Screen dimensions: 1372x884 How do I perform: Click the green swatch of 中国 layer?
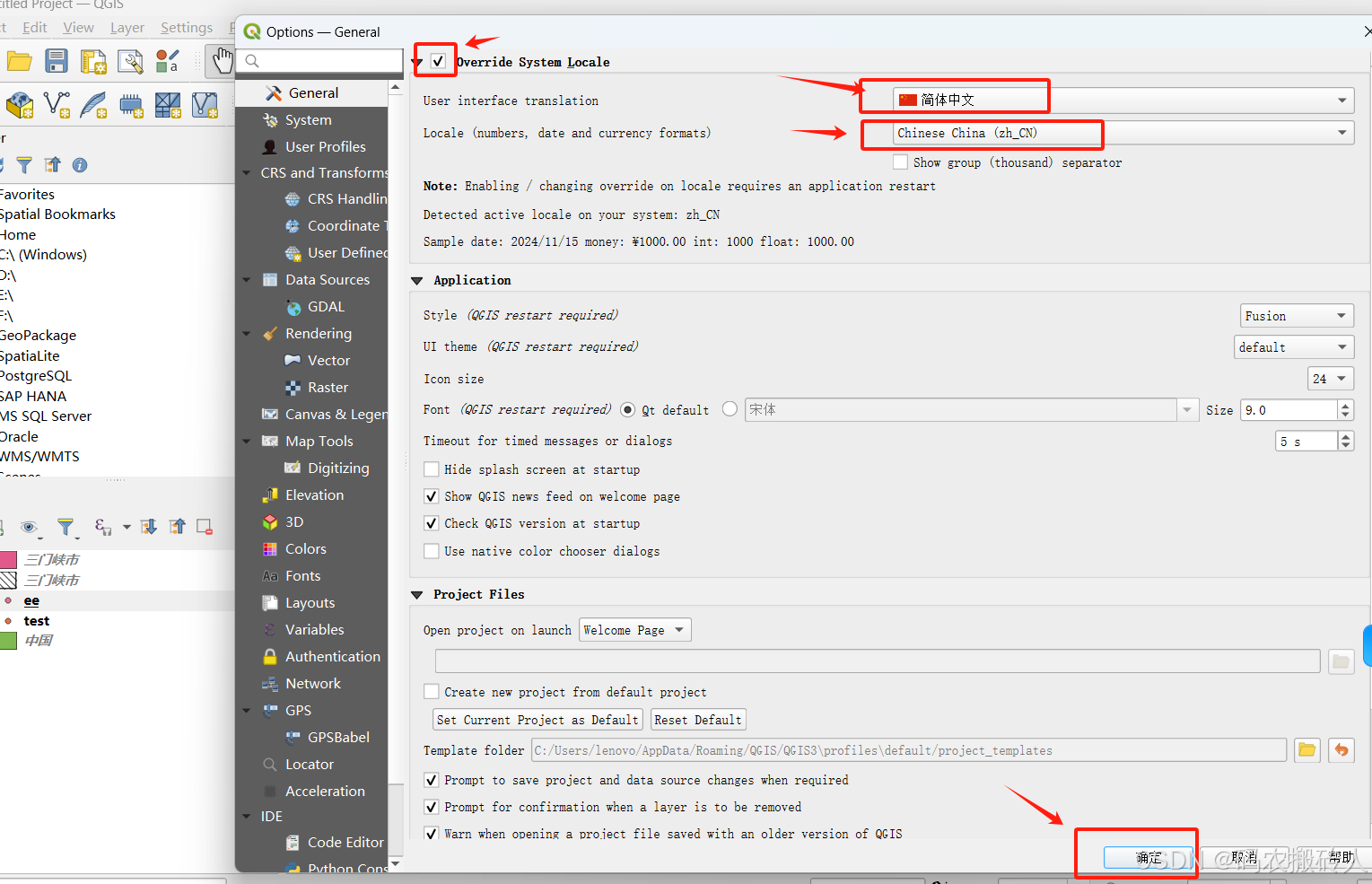point(8,641)
